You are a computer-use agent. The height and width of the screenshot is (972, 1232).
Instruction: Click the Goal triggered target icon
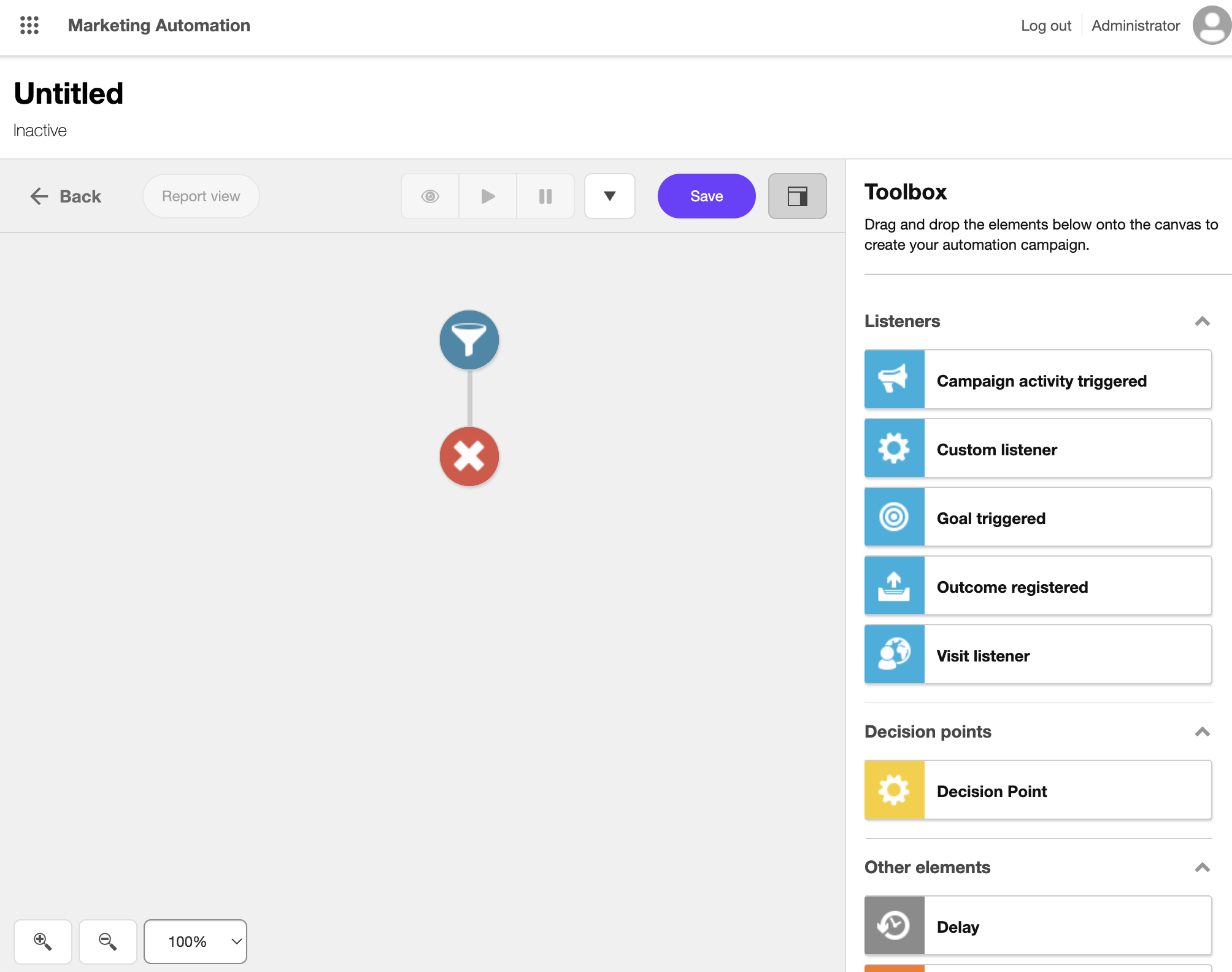895,517
